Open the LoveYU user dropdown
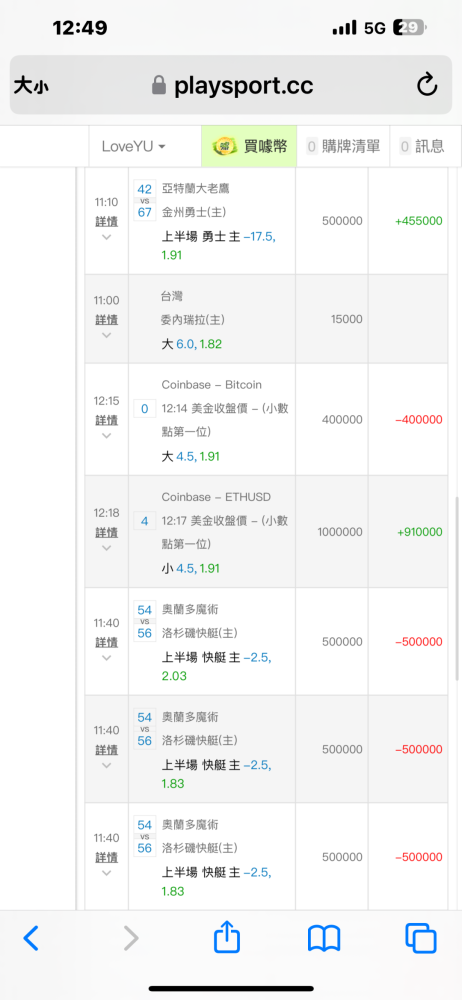The width and height of the screenshot is (462, 1000). pyautogui.click(x=133, y=146)
